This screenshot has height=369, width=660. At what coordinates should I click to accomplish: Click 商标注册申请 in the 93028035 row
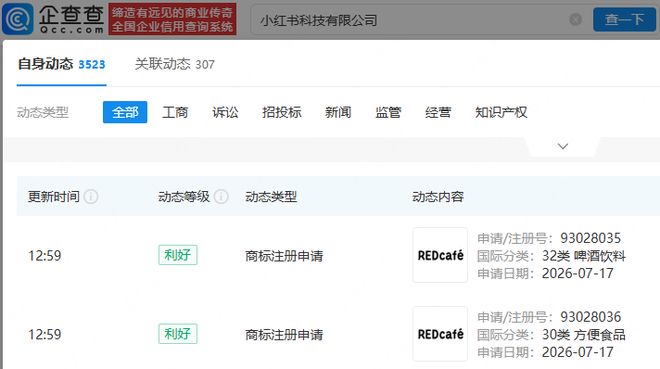284,256
